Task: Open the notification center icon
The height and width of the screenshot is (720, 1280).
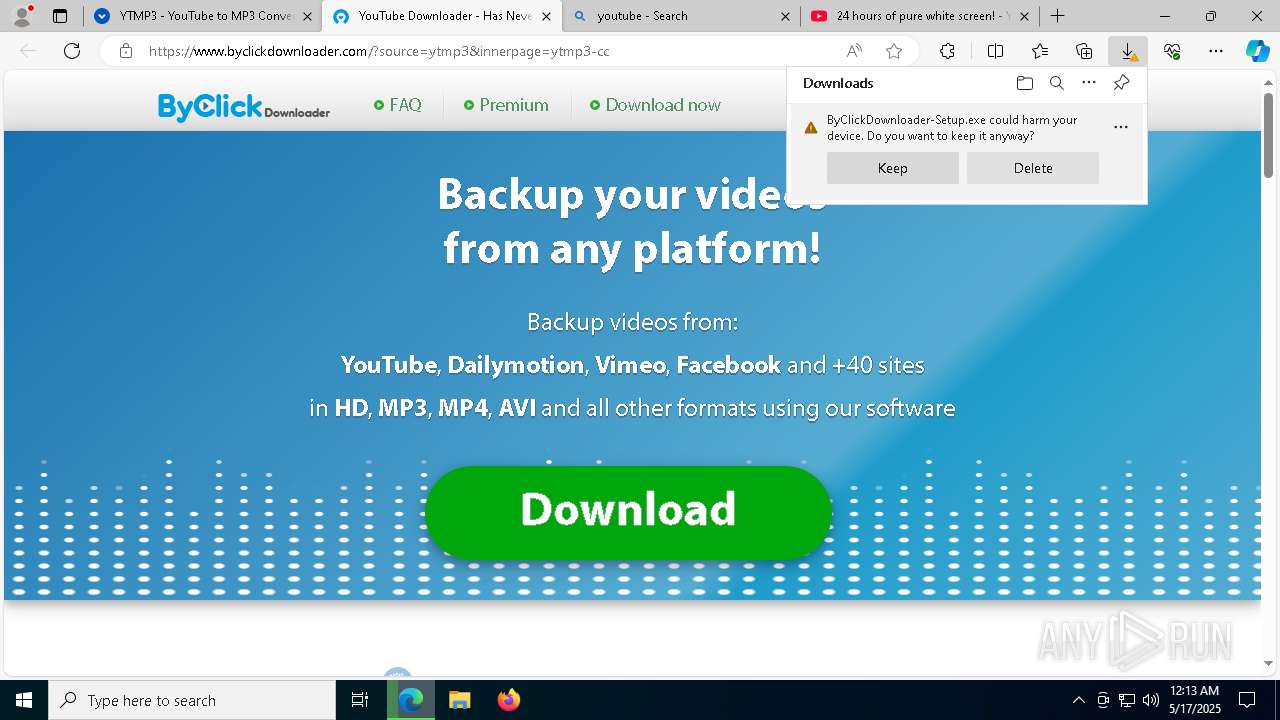Action: [x=1247, y=700]
